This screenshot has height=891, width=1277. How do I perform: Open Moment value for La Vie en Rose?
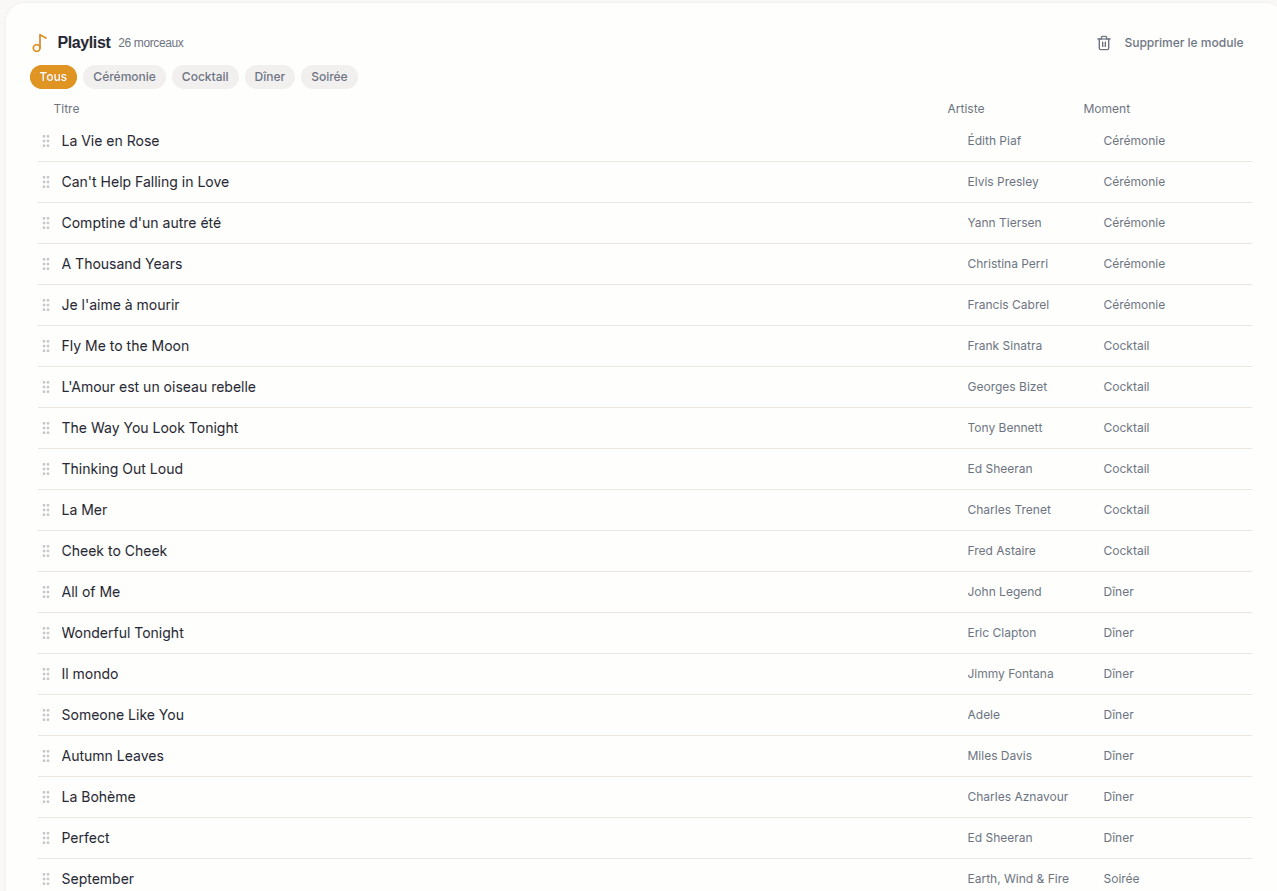[x=1134, y=141]
